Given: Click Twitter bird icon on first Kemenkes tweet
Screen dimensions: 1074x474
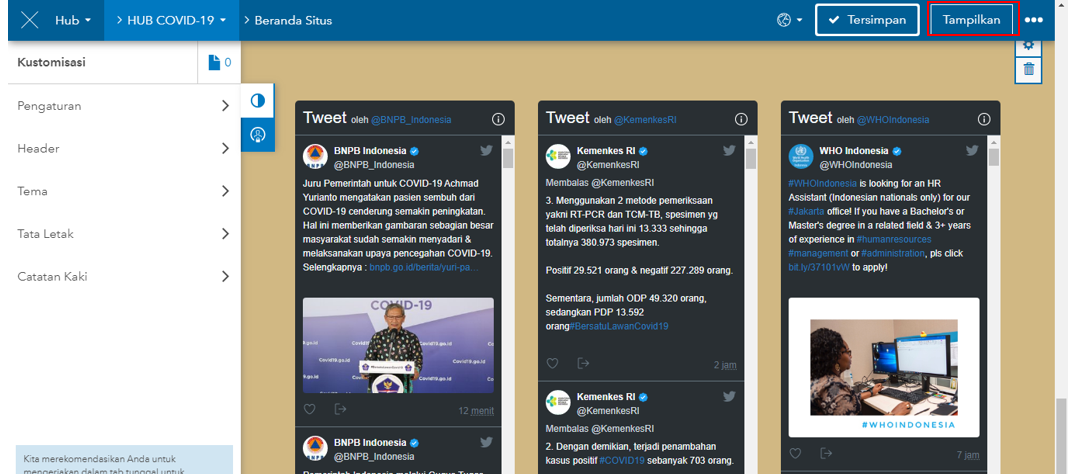Looking at the screenshot, I should [729, 151].
